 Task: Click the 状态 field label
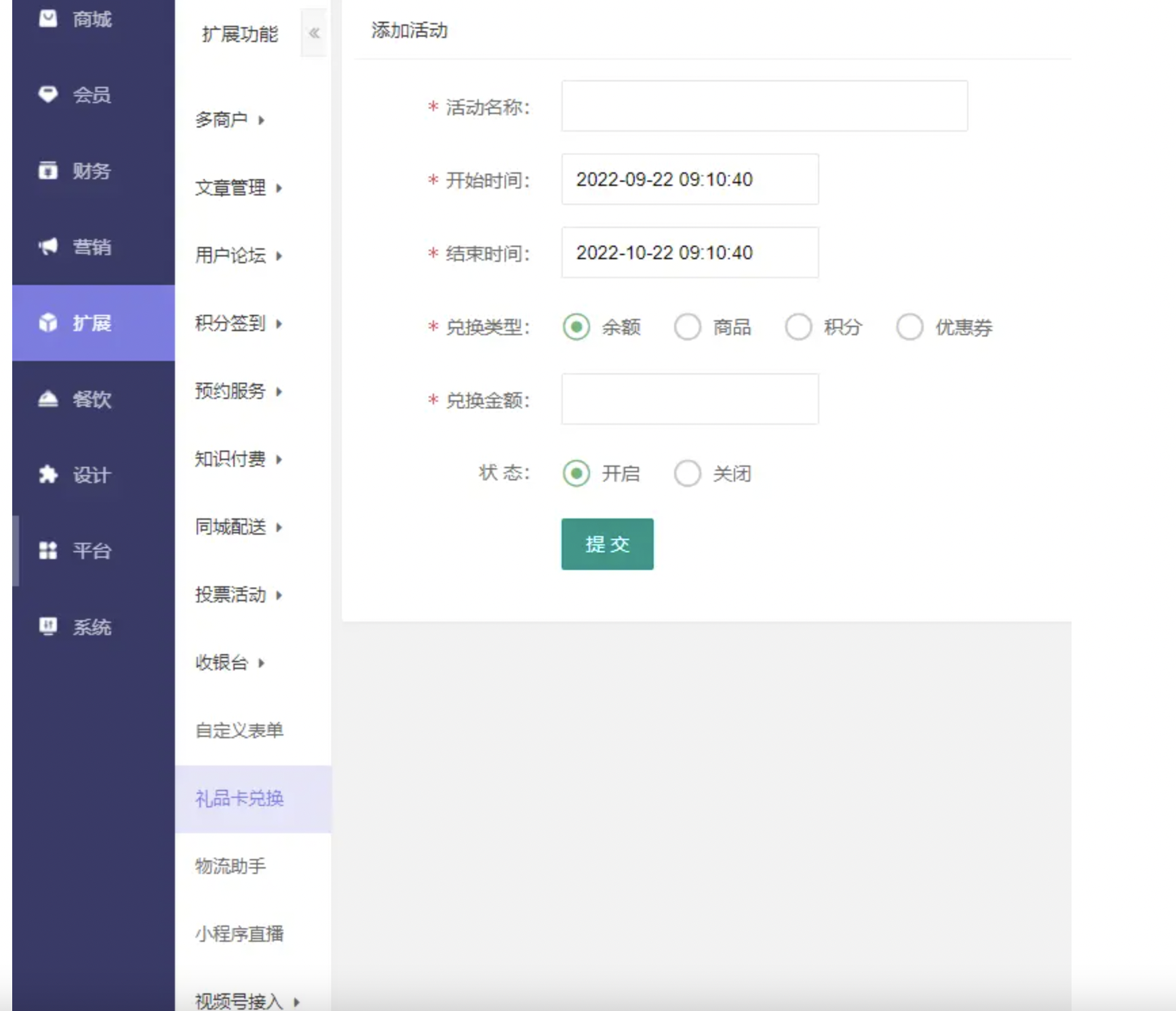pos(504,473)
